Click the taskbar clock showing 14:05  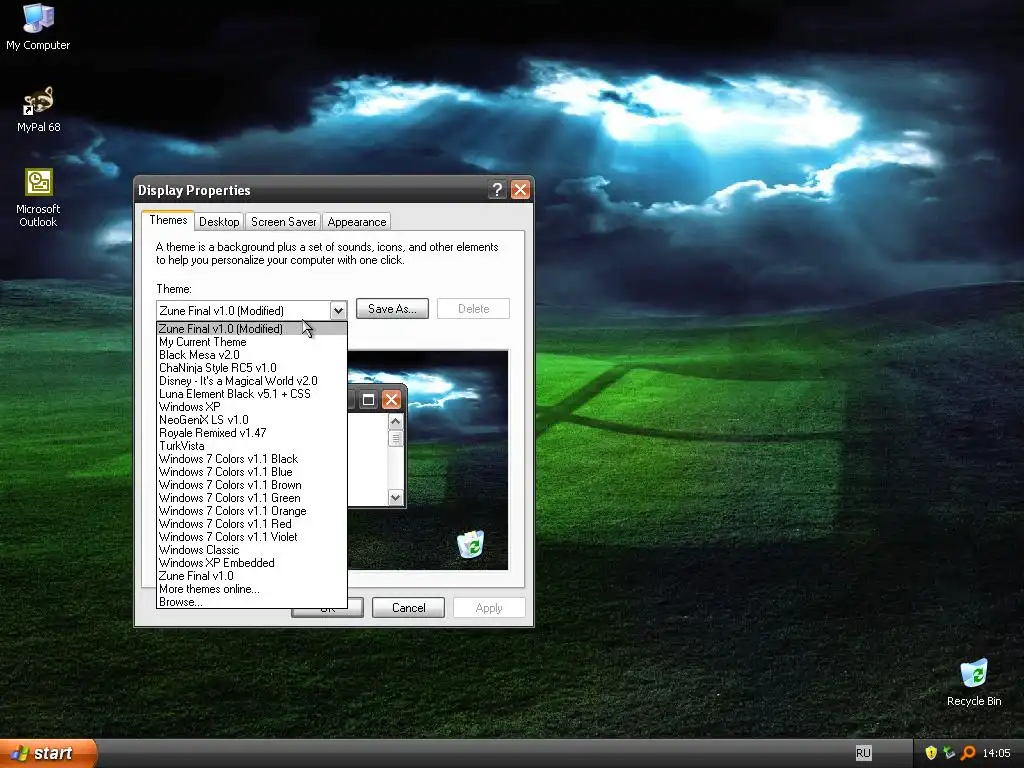(996, 753)
